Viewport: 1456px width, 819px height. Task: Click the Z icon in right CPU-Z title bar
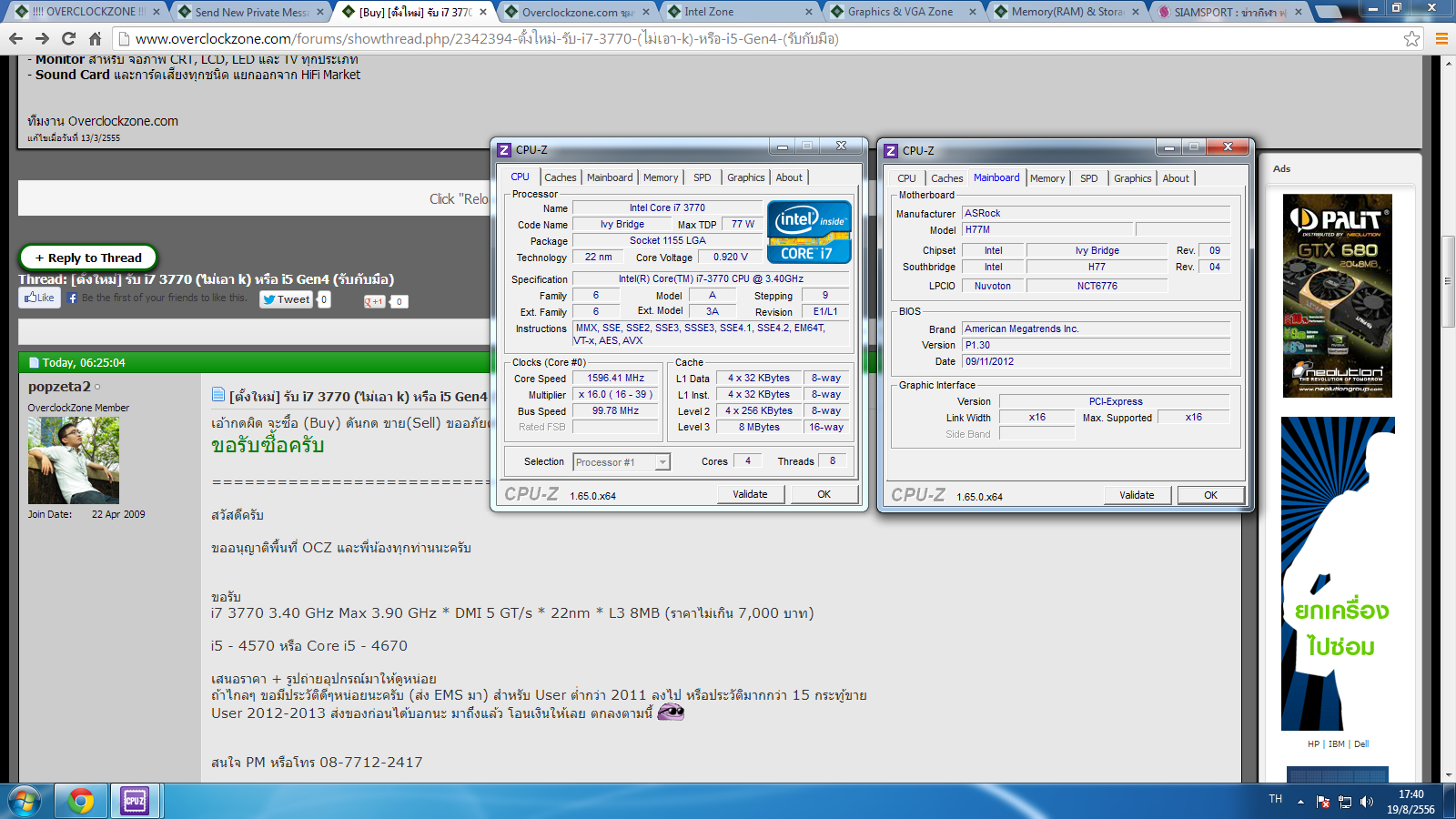[x=891, y=151]
